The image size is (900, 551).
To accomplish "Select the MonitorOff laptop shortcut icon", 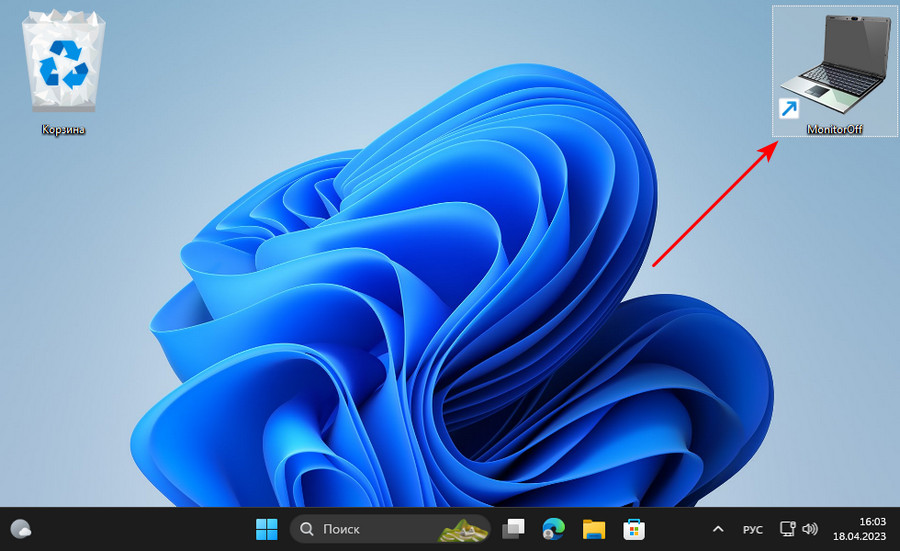I will pyautogui.click(x=835, y=62).
